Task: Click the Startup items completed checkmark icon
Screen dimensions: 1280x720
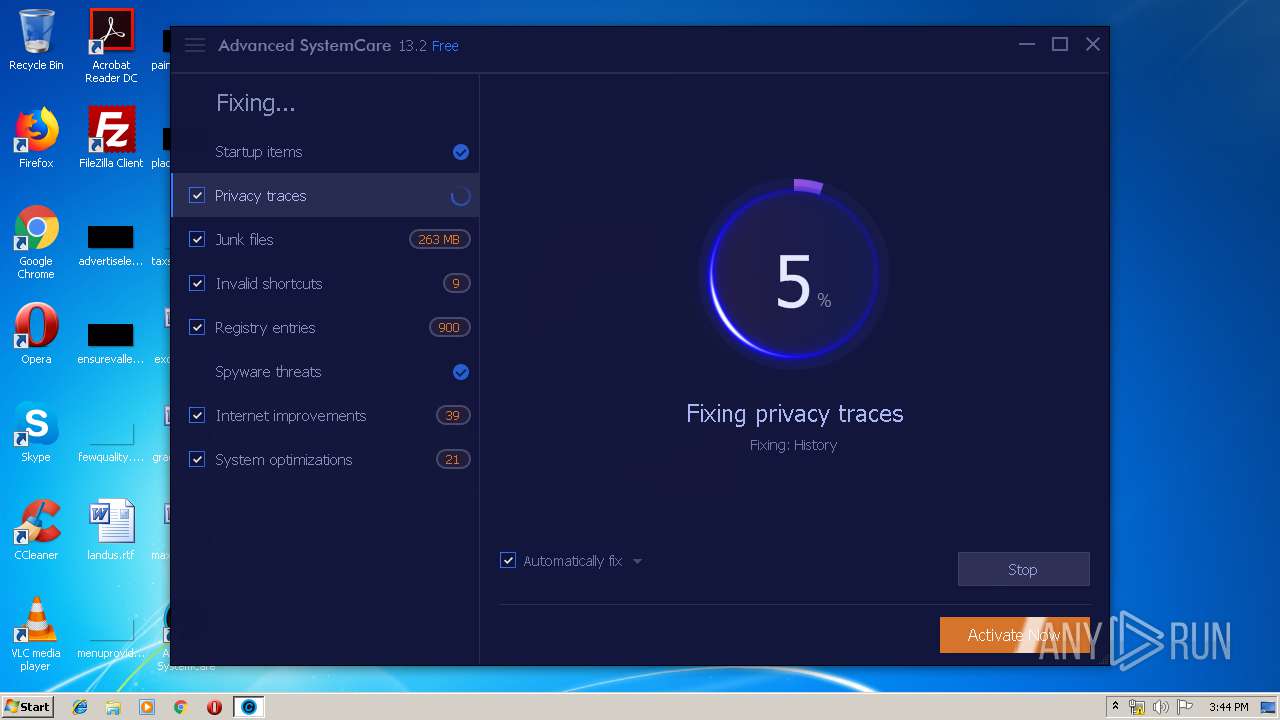Action: pyautogui.click(x=461, y=152)
